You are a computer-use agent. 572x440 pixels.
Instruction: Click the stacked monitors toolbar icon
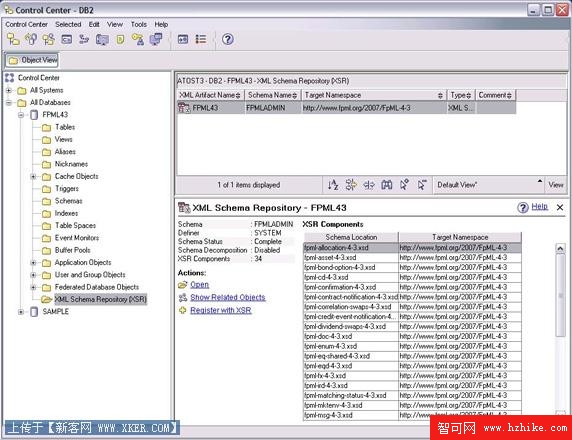pos(156,39)
